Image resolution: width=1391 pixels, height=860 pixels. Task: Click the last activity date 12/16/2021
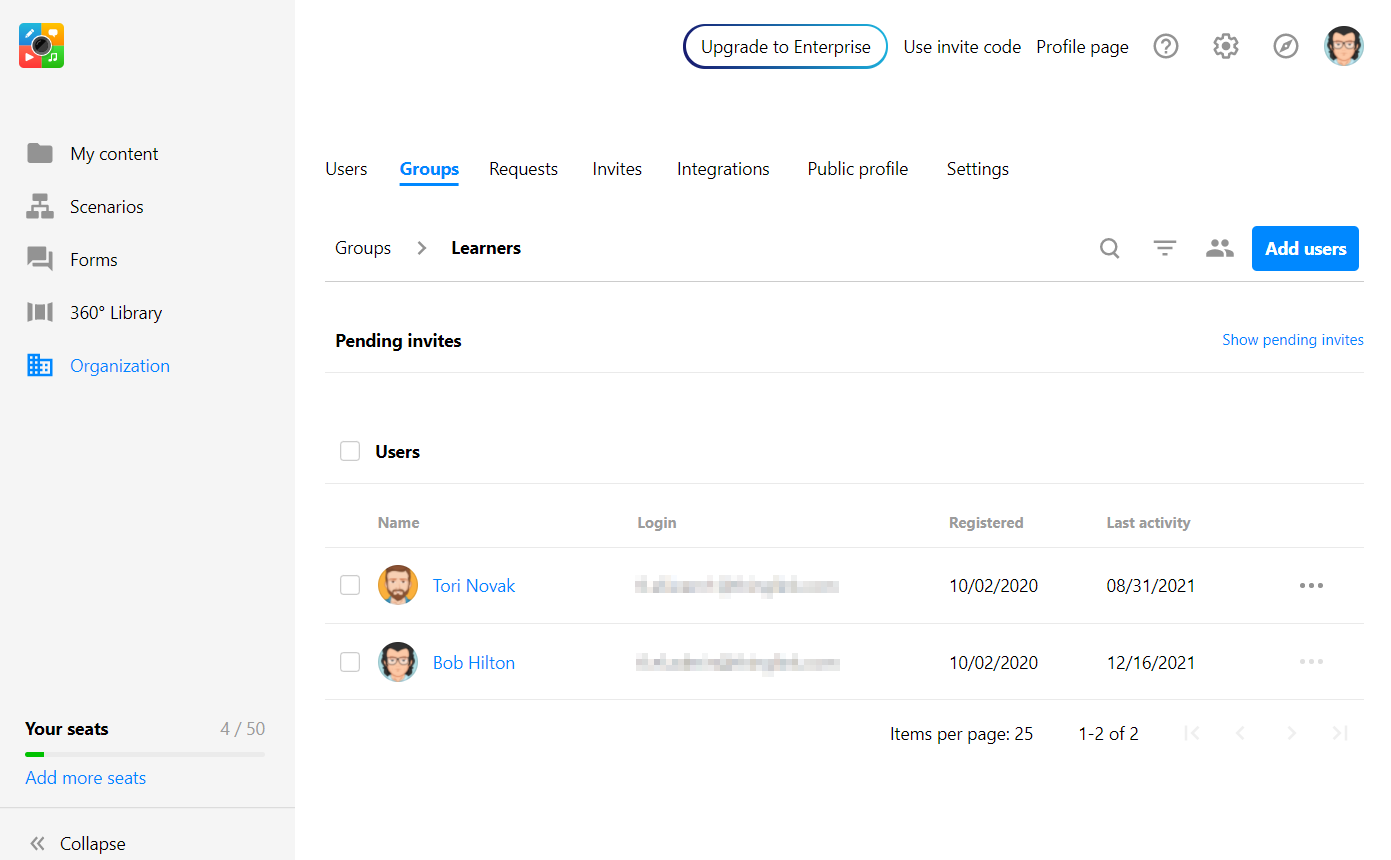(1151, 662)
